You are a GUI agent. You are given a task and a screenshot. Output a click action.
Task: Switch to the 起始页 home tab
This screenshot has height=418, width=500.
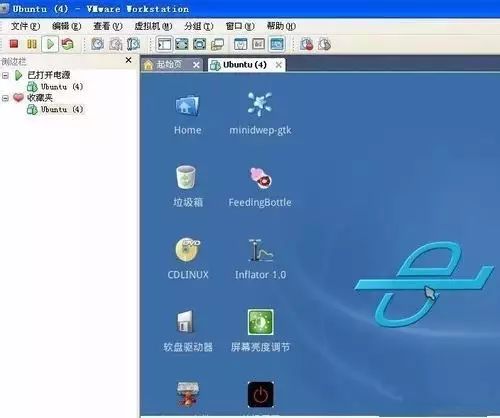tap(169, 65)
